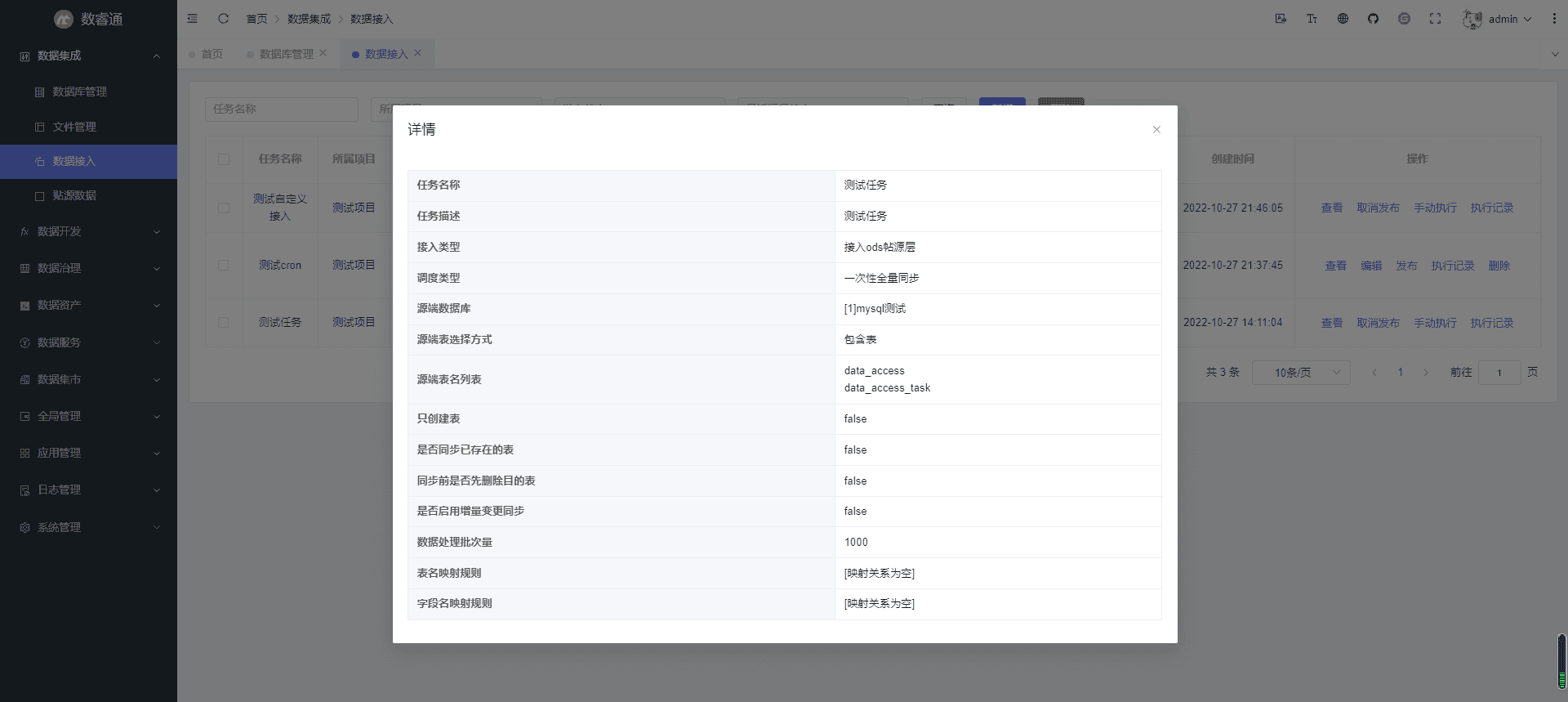Open the 10条/页 page size dropdown
The width and height of the screenshot is (1568, 702).
(x=1301, y=373)
